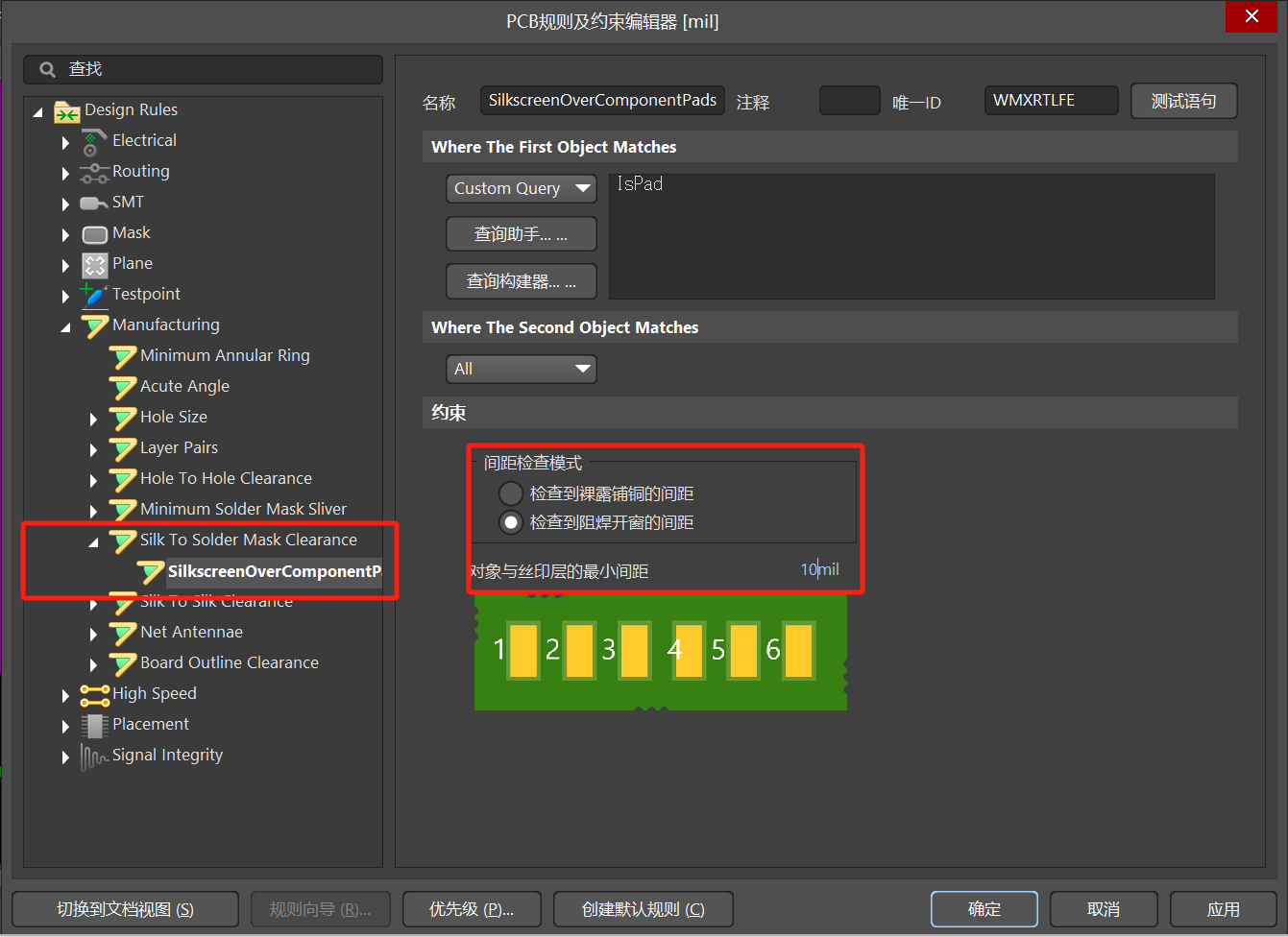Click the SMT rules category icon
Viewport: 1288px width, 937px height.
[94, 203]
